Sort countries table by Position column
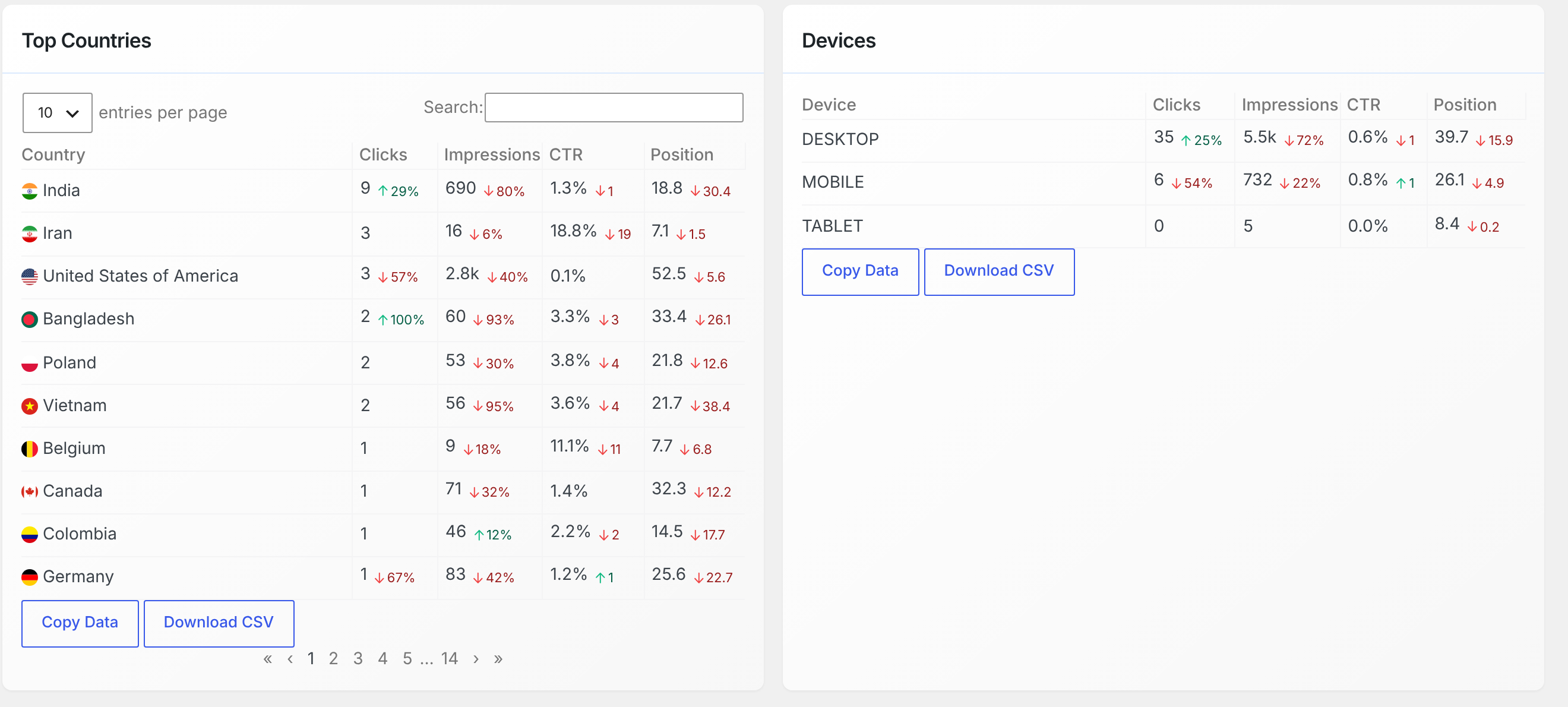 coord(681,154)
